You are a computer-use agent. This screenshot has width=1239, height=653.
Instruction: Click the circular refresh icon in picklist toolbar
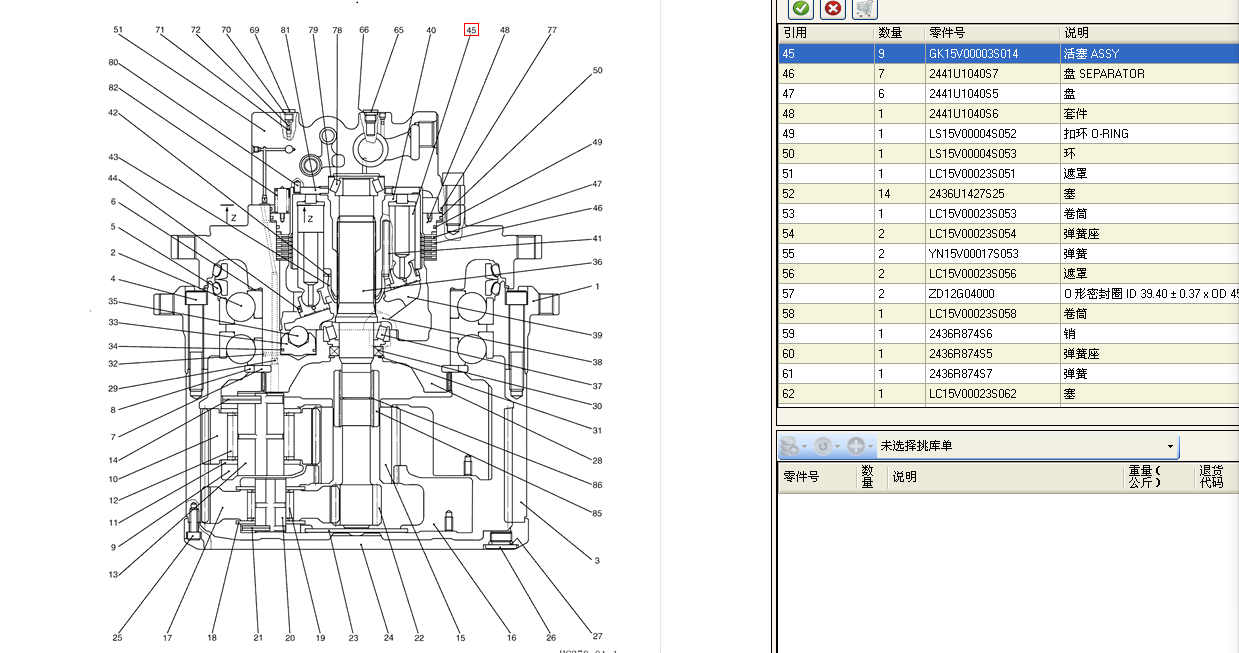coord(823,446)
